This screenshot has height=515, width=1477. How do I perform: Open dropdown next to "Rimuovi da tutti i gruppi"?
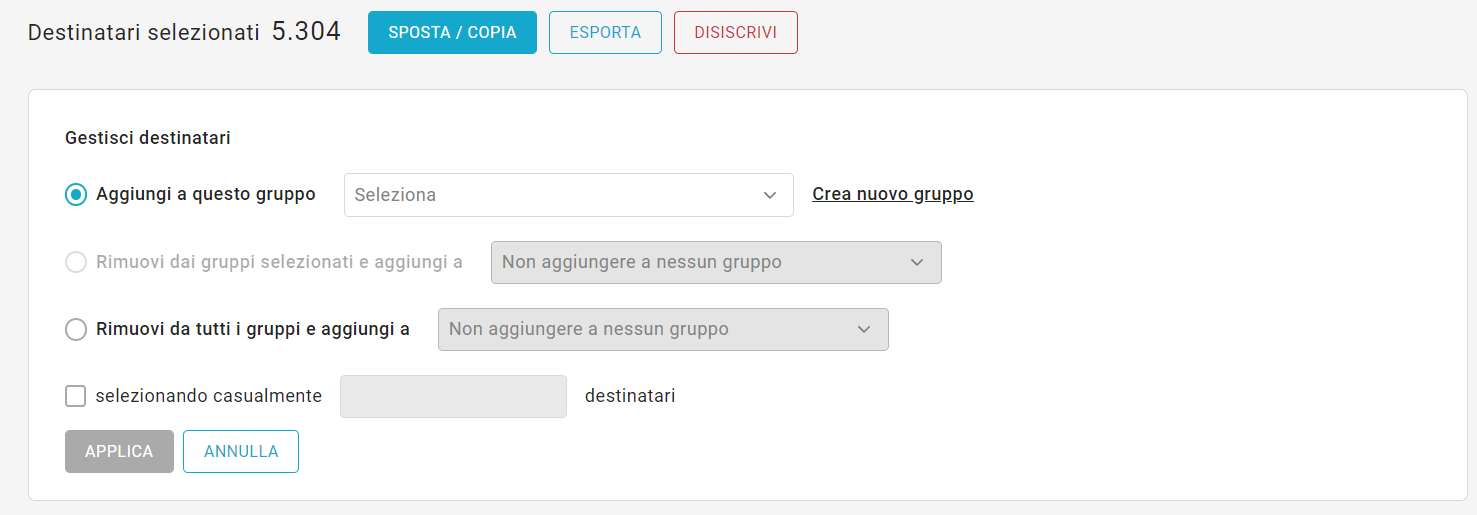pyautogui.click(x=650, y=329)
